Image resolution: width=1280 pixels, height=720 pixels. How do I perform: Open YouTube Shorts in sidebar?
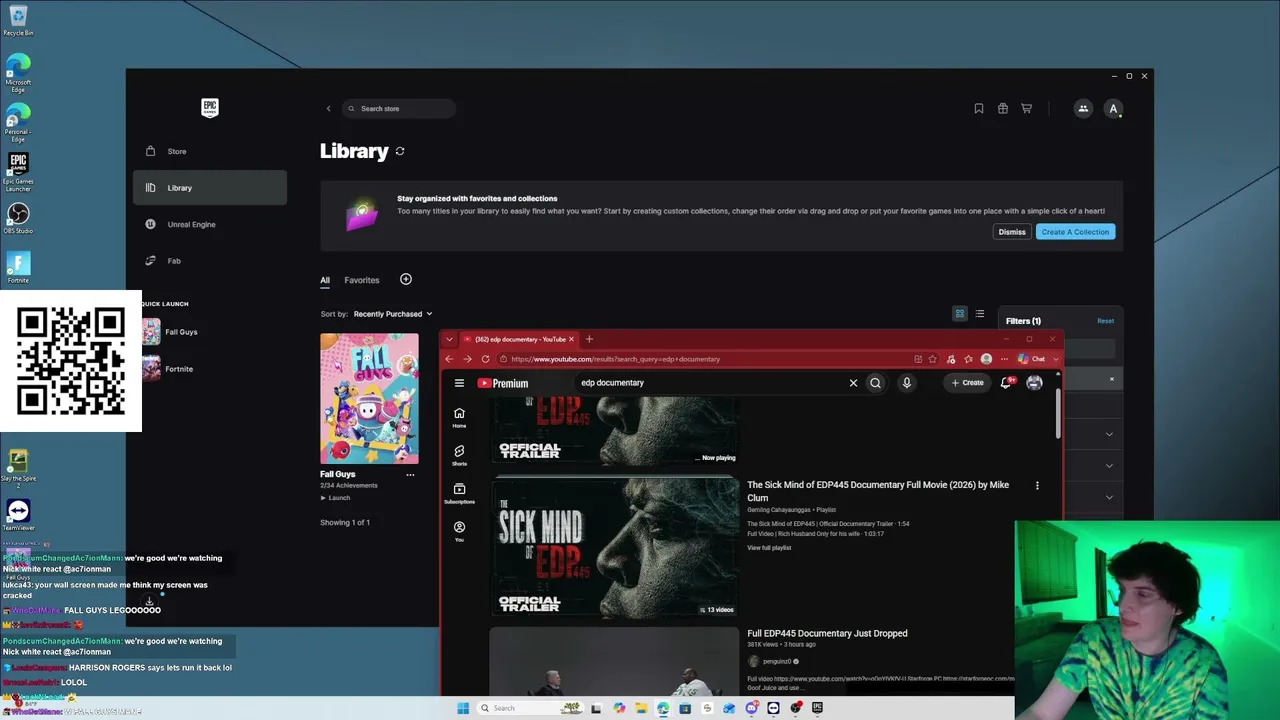point(459,456)
